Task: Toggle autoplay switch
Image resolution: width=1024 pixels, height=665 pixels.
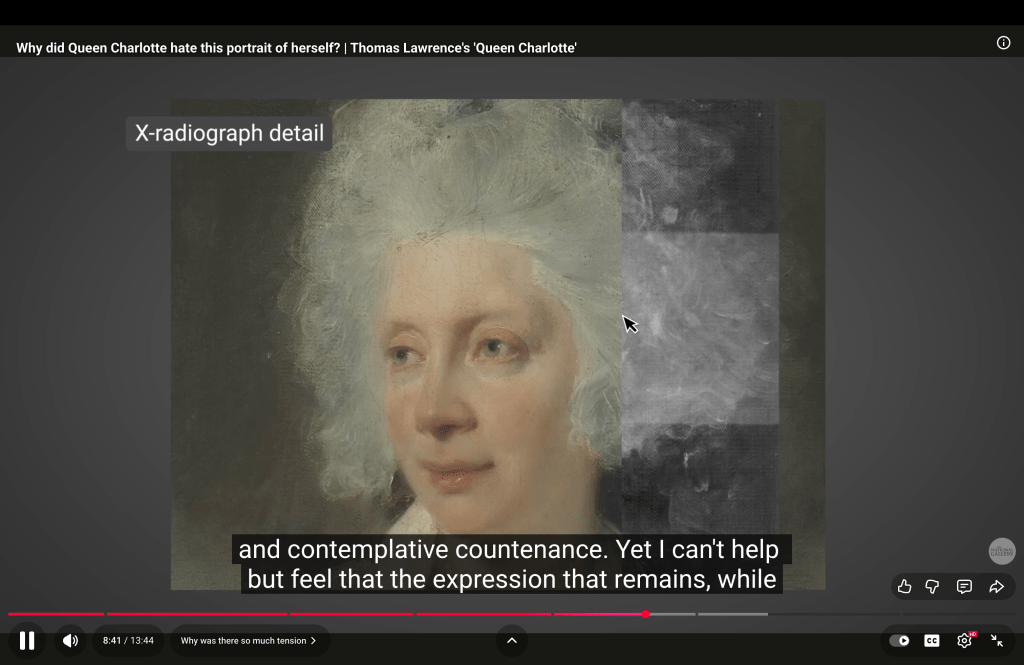Action: coord(900,640)
